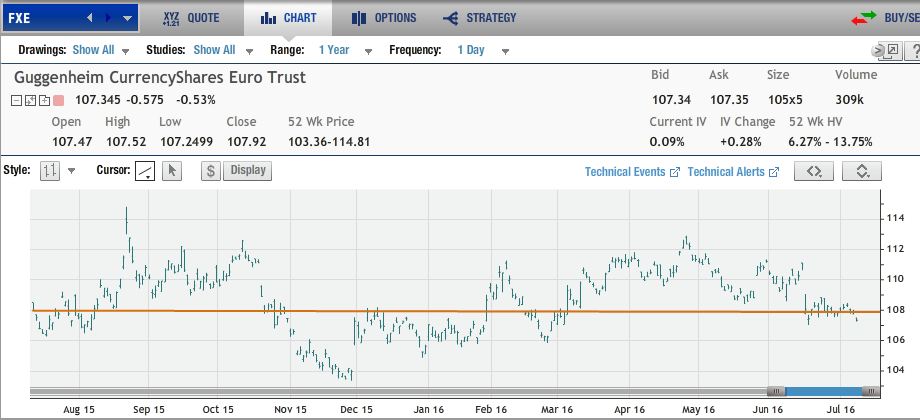
Task: Select the trendline drawing cursor tool
Action: [145, 171]
